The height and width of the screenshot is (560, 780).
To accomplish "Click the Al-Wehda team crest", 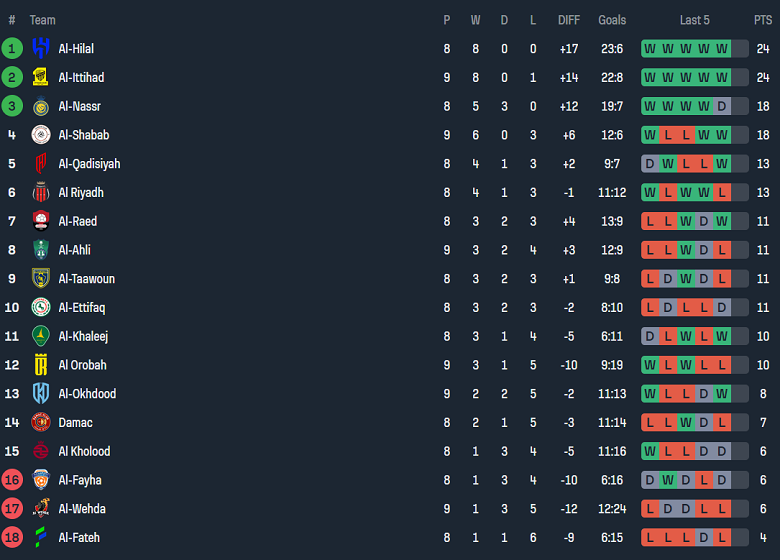I will 41,509.
